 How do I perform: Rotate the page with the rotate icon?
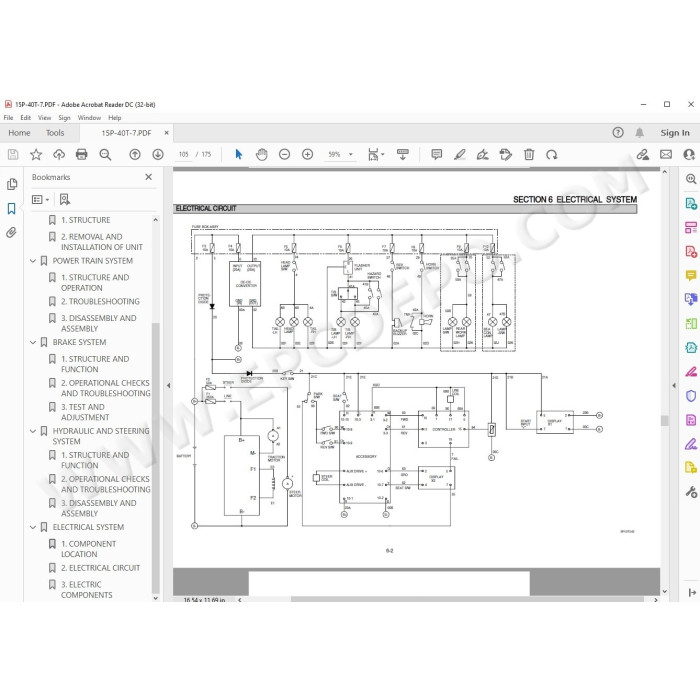tap(552, 154)
